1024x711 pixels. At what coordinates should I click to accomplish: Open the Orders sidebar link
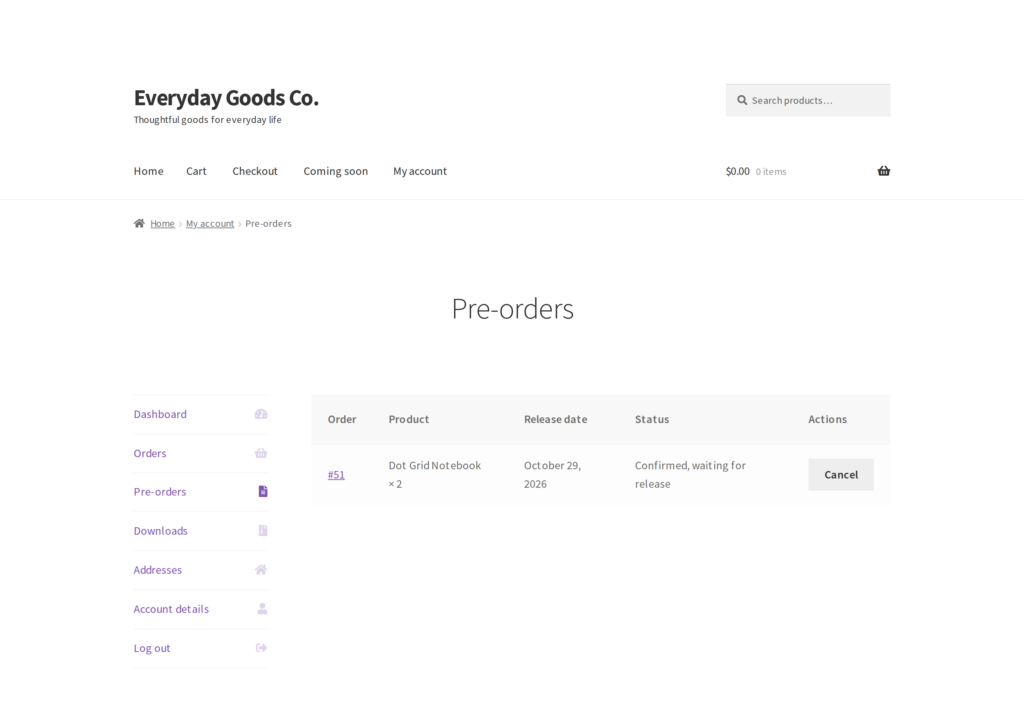click(x=150, y=453)
